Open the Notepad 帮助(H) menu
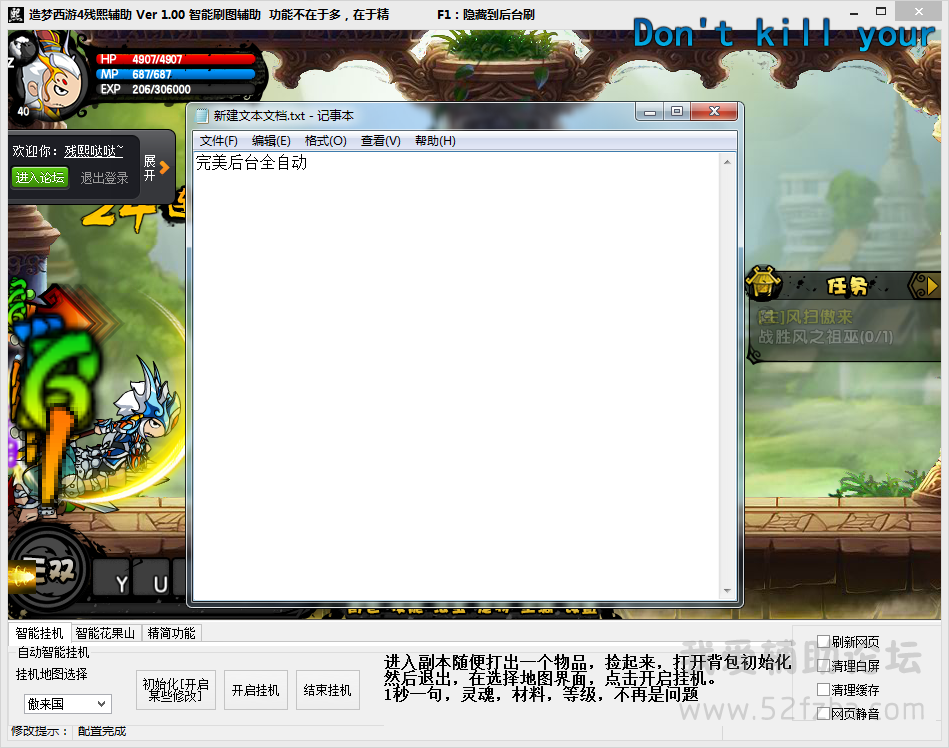Viewport: 949px width, 748px height. 435,141
